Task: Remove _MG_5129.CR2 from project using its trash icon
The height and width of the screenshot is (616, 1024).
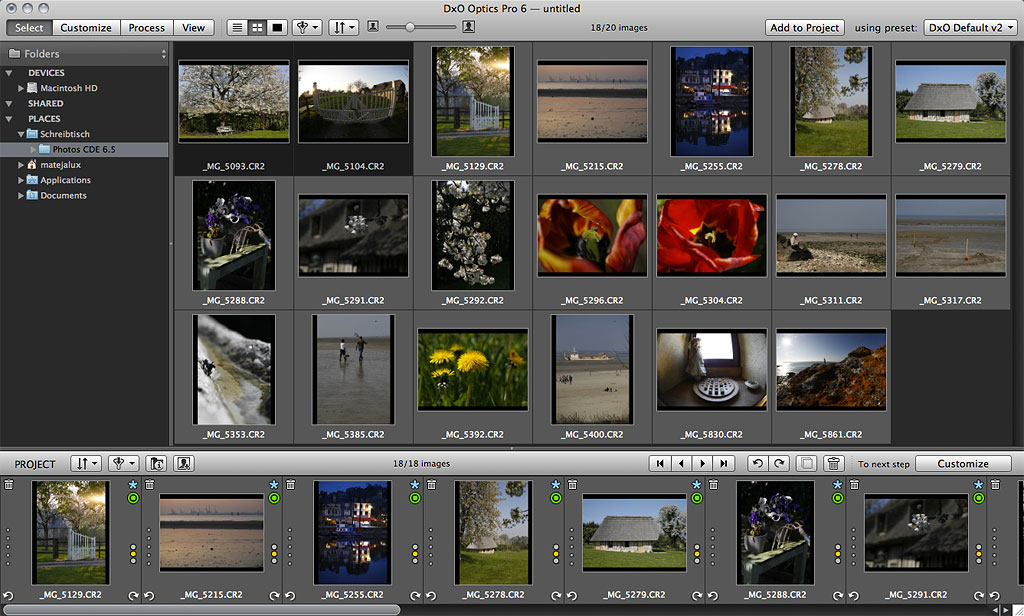Action: point(9,485)
